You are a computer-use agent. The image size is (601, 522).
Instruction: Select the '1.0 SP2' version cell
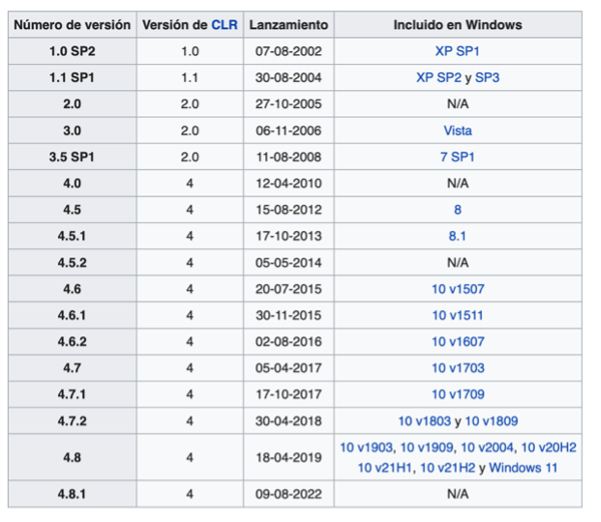click(72, 51)
